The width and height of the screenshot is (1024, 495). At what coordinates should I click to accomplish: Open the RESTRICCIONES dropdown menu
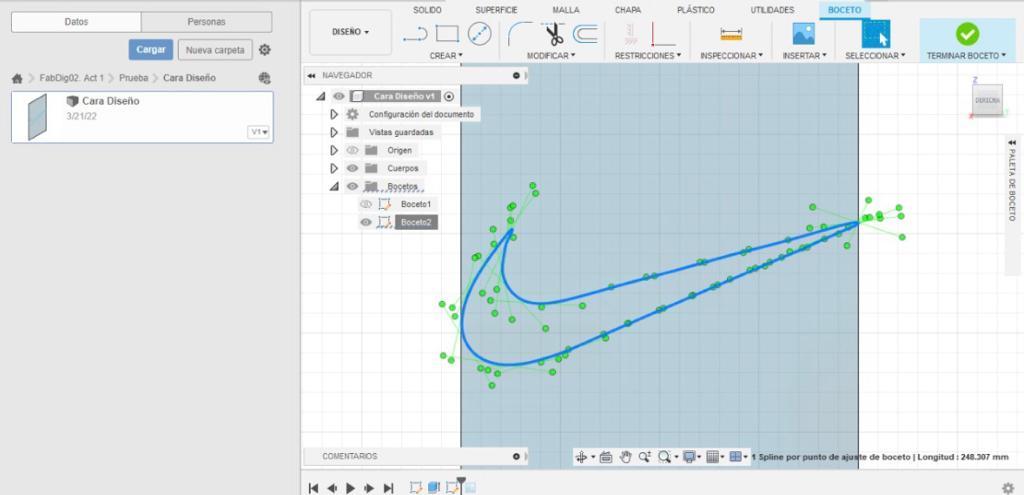point(648,56)
